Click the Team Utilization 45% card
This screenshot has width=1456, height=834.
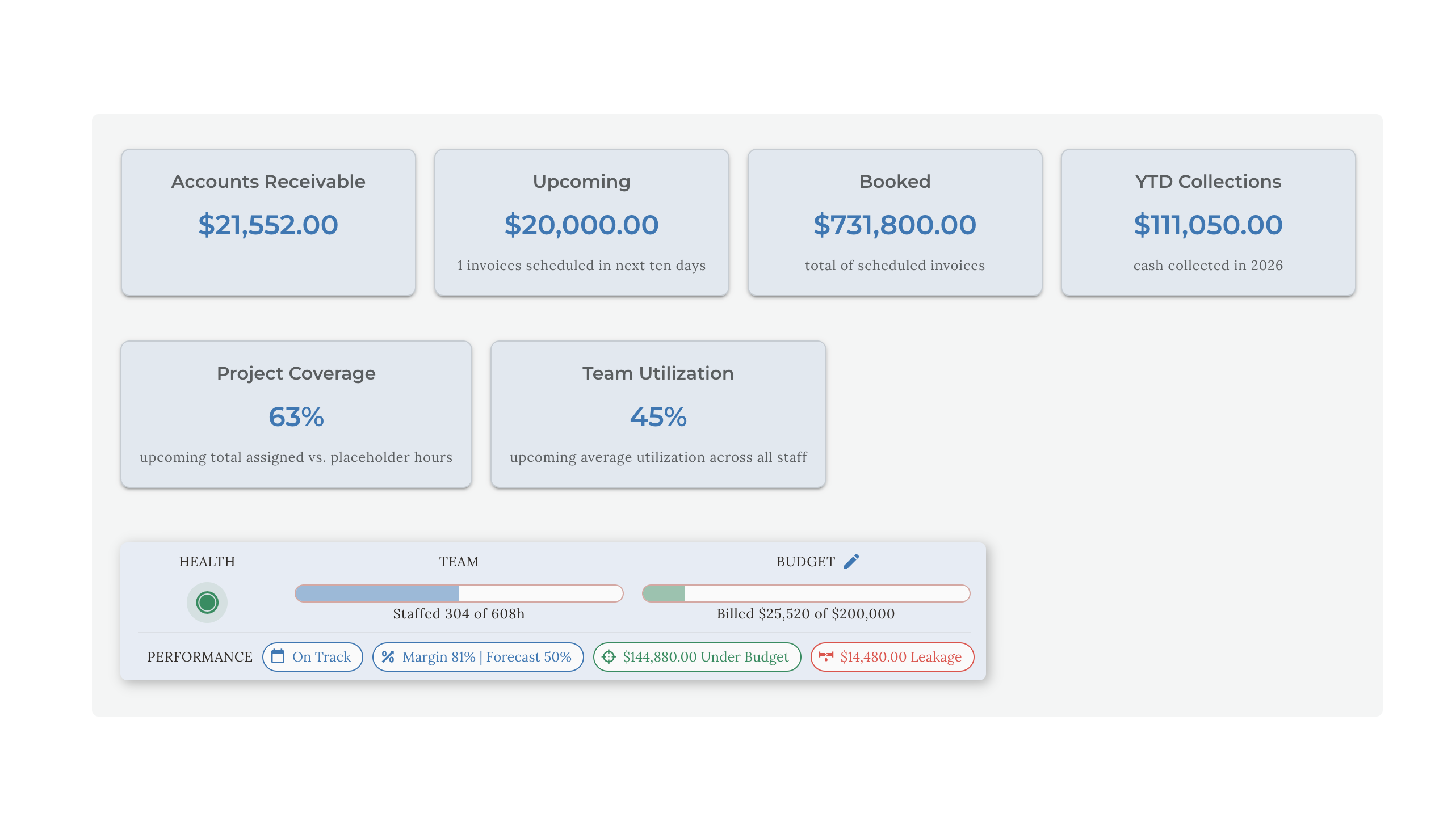(658, 415)
